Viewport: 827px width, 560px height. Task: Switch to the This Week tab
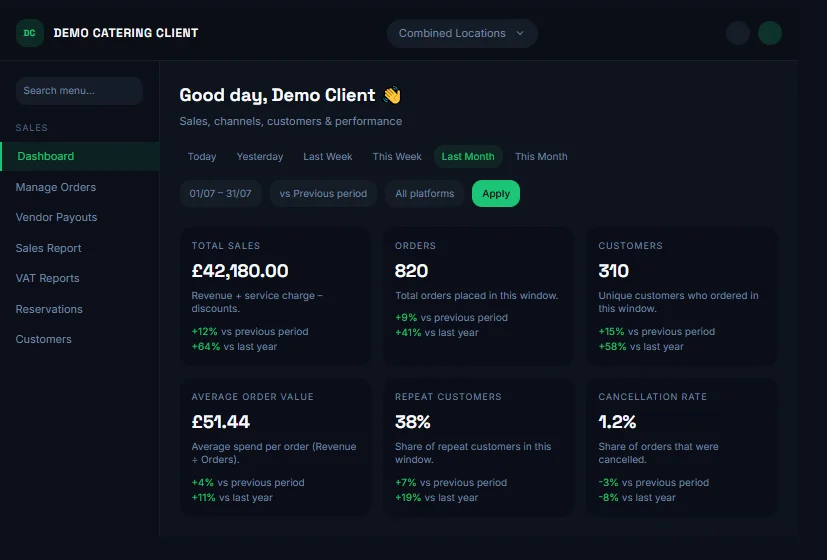tap(397, 157)
